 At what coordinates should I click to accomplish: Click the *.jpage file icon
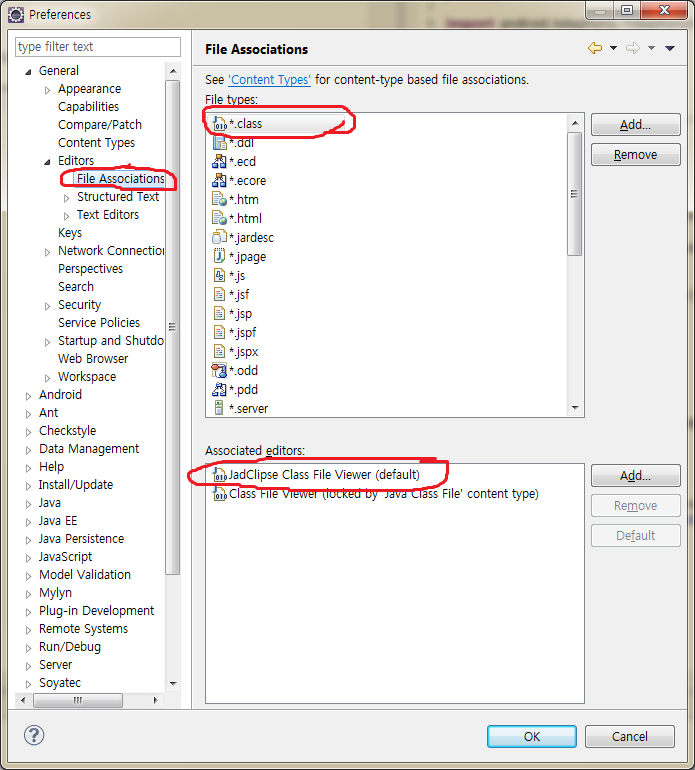[219, 256]
